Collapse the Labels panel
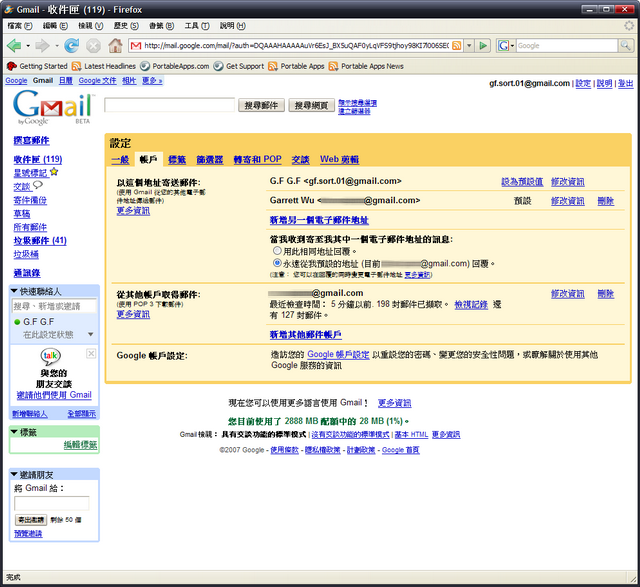640x587 pixels. tap(14, 432)
